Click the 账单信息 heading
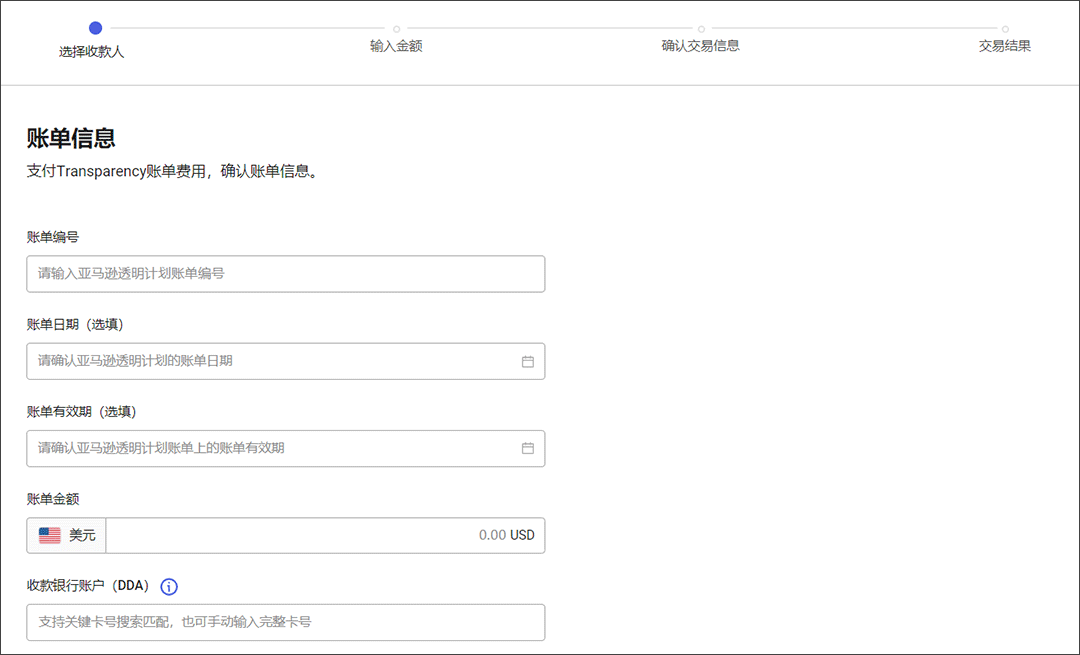The height and width of the screenshot is (655, 1080). (x=71, y=139)
